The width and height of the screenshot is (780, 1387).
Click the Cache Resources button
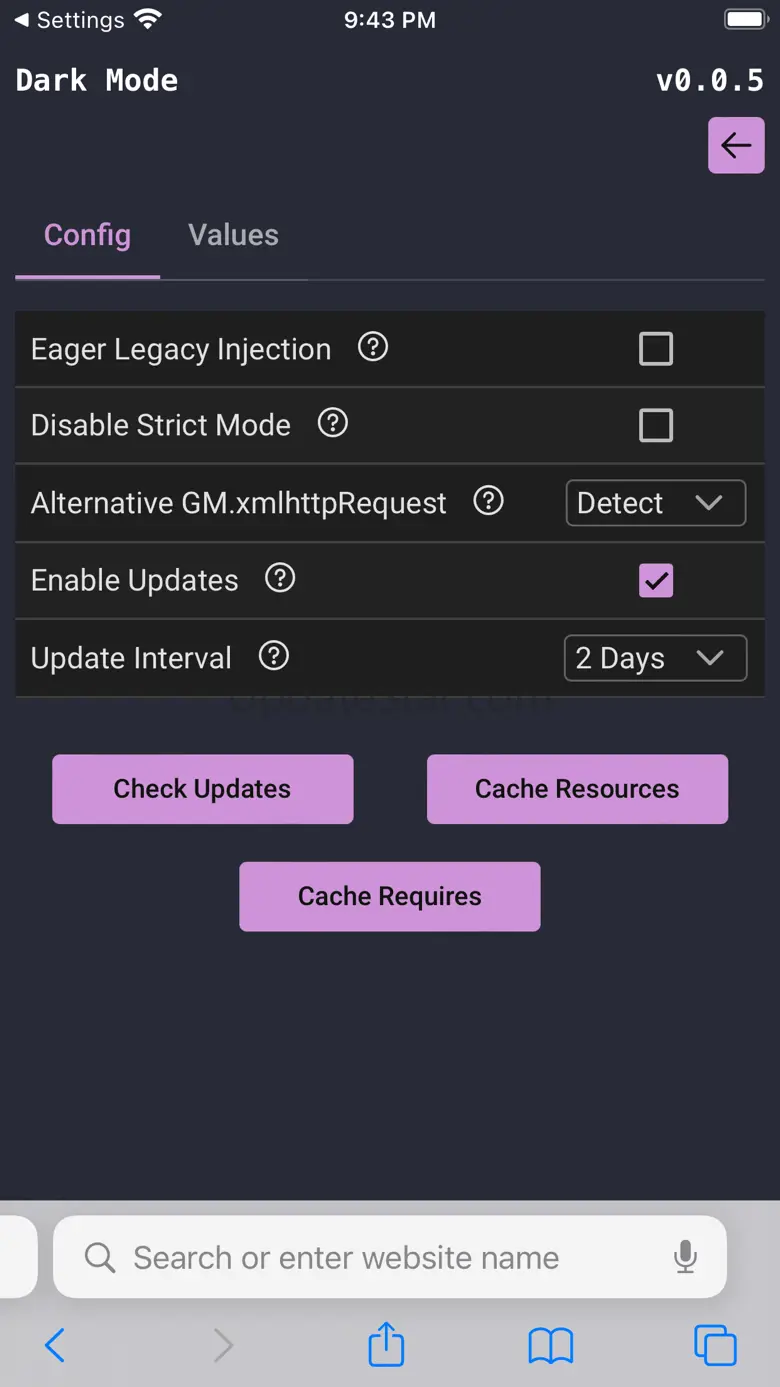577,789
